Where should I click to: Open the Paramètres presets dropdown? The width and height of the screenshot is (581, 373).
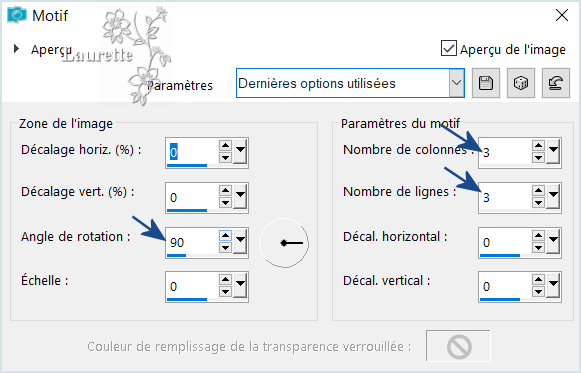tap(456, 83)
